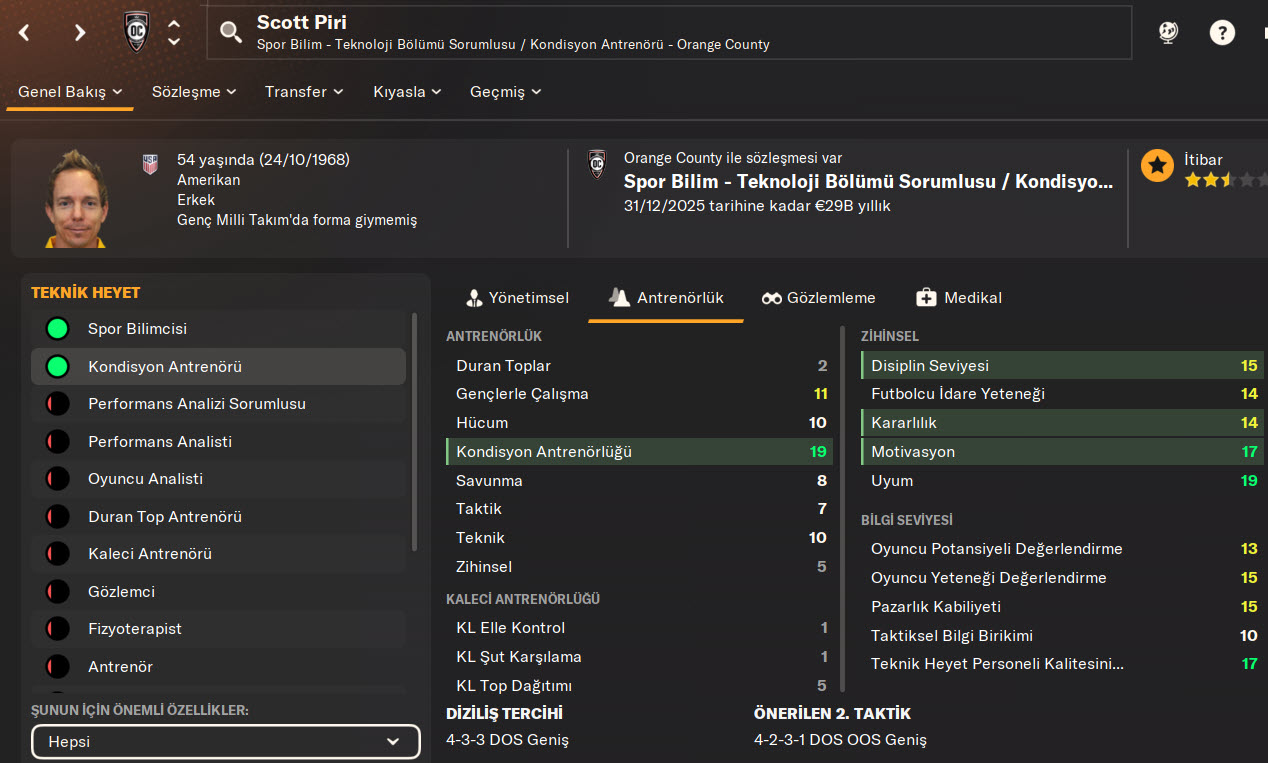
Task: Click the Scott Piri profile photo
Action: coord(77,198)
